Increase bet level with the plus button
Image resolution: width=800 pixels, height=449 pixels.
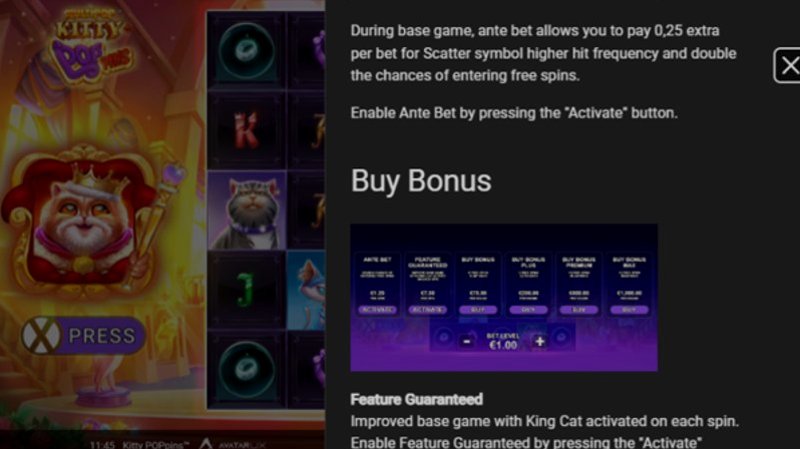[x=540, y=341]
